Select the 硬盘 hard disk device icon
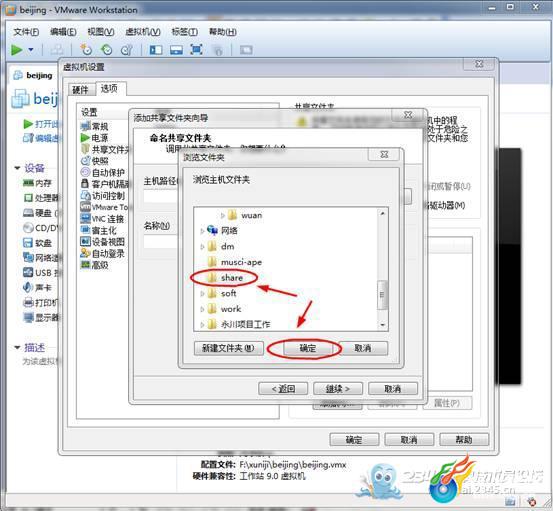This screenshot has height=511, width=553. coord(28,213)
